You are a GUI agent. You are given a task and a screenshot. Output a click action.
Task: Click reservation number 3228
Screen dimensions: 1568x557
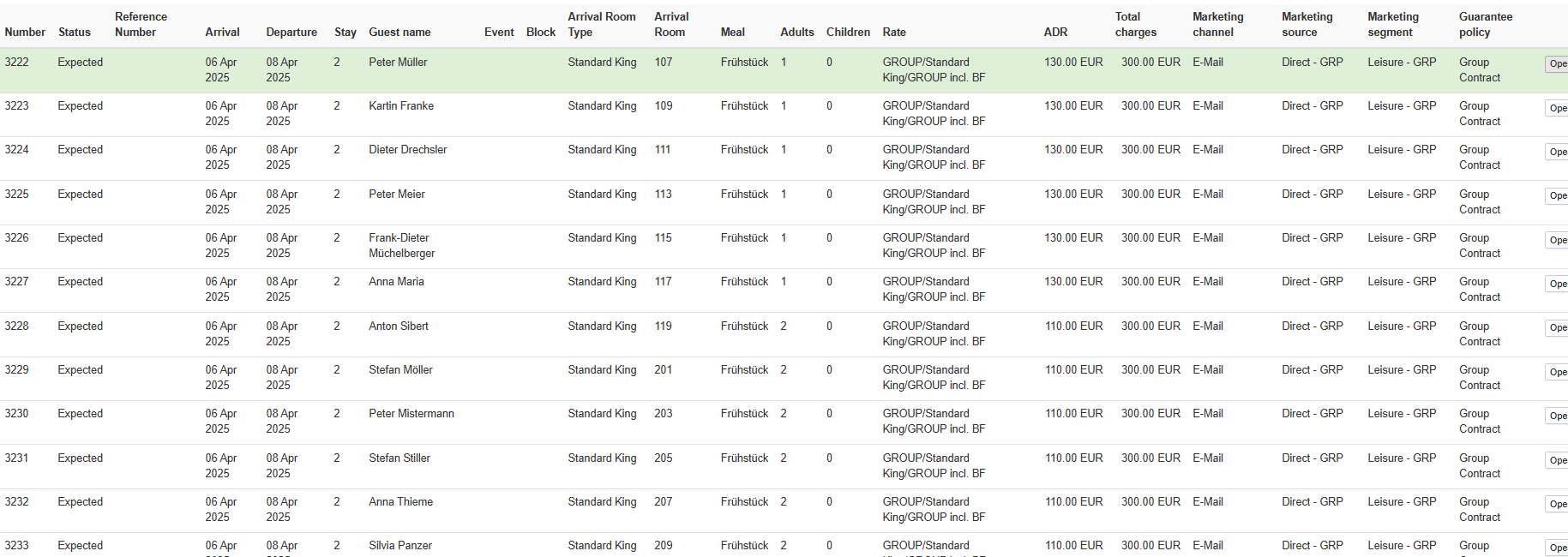click(x=17, y=326)
